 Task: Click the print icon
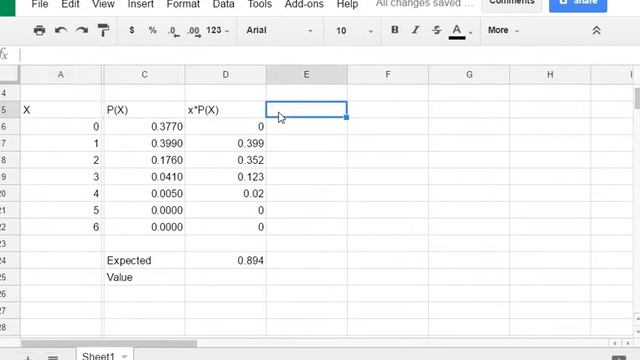coord(39,31)
